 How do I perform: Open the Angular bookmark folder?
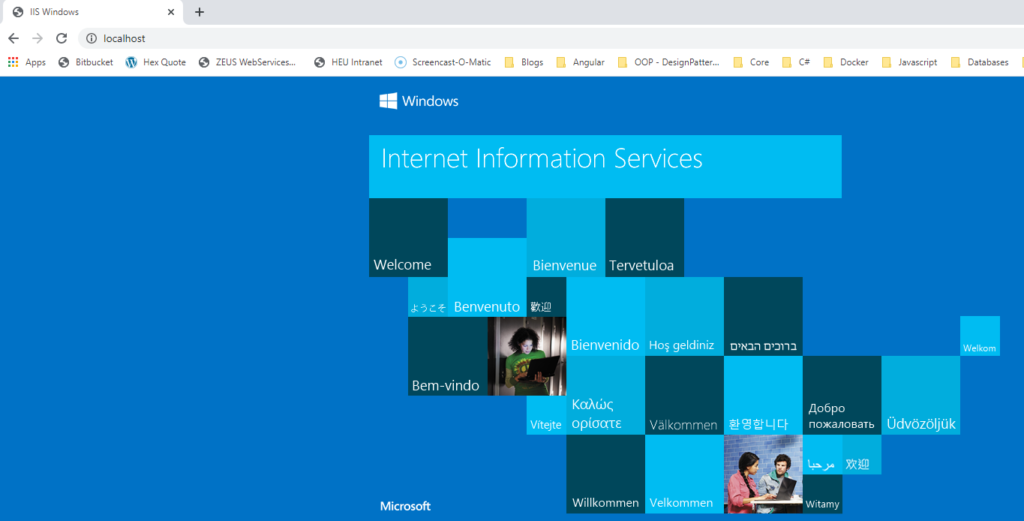580,62
